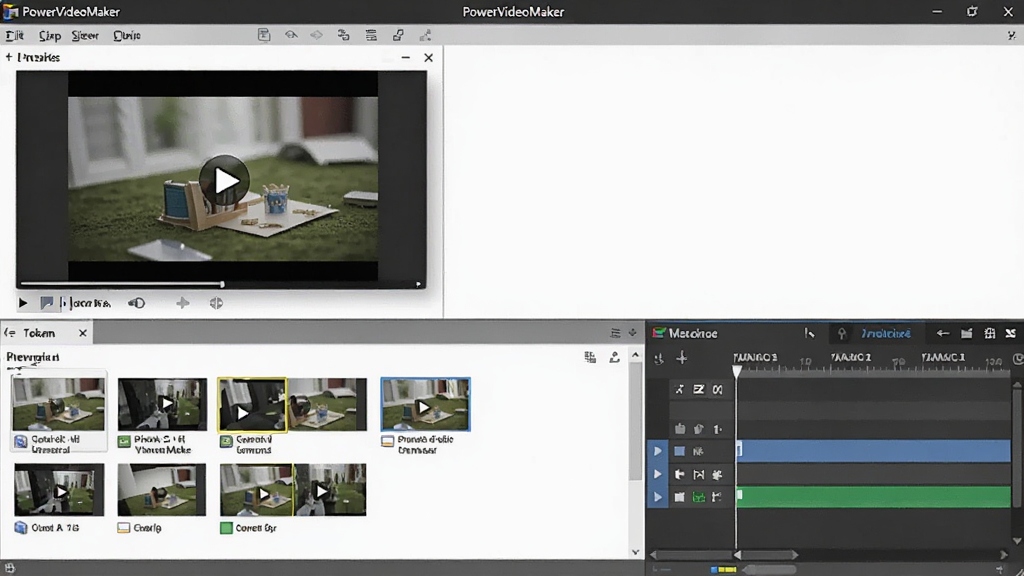
Task: Open the Clip menu in the menu bar
Action: pyautogui.click(x=50, y=35)
